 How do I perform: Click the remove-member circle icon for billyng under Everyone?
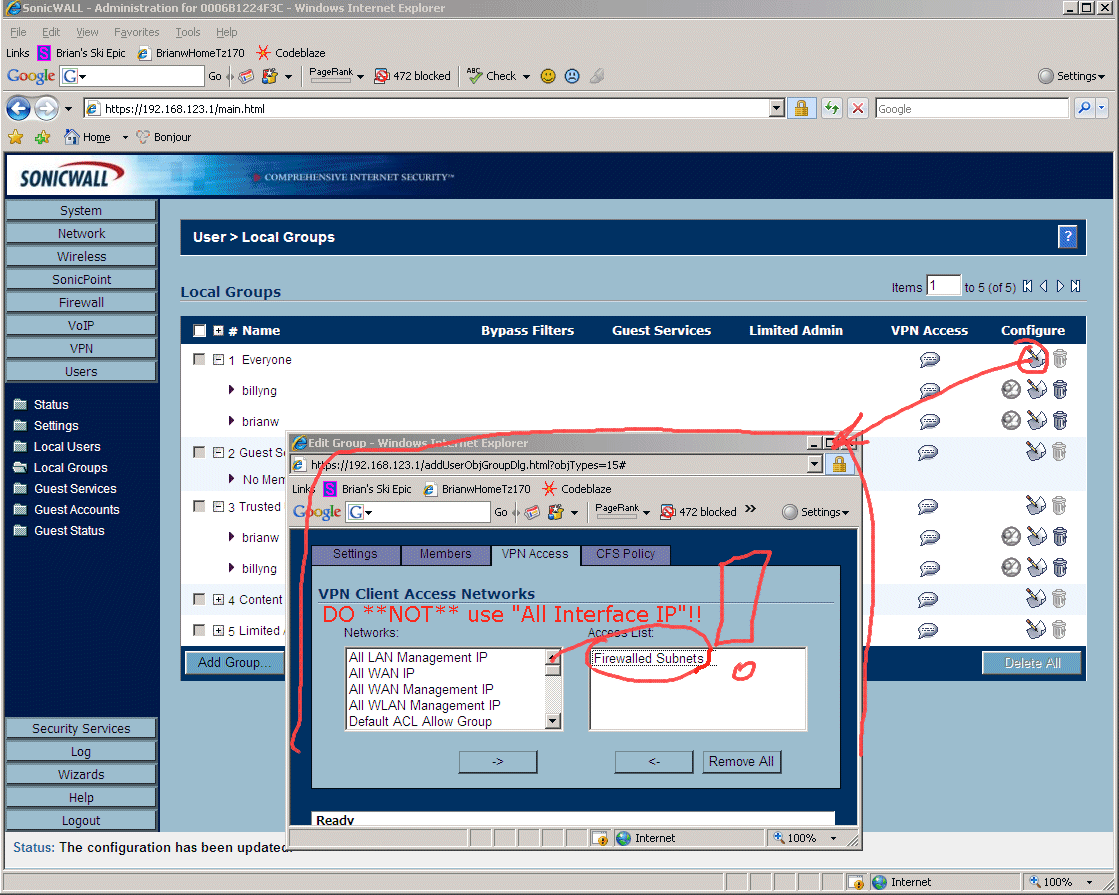(1011, 389)
